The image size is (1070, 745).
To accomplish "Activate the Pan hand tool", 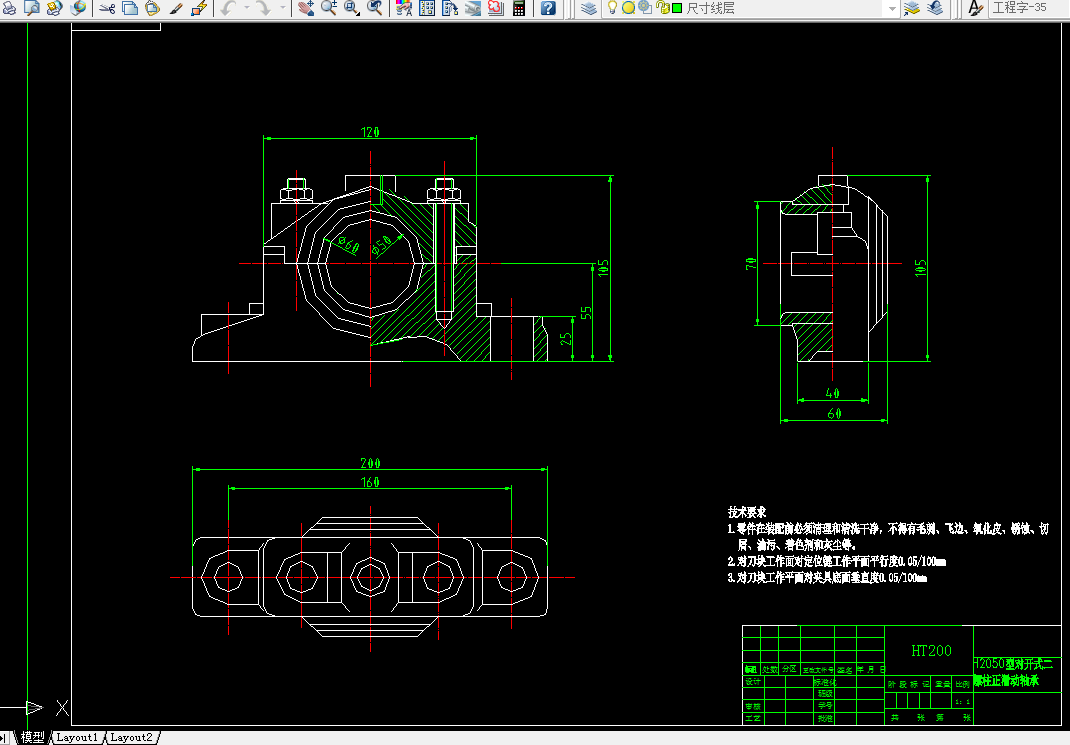I will (x=306, y=8).
